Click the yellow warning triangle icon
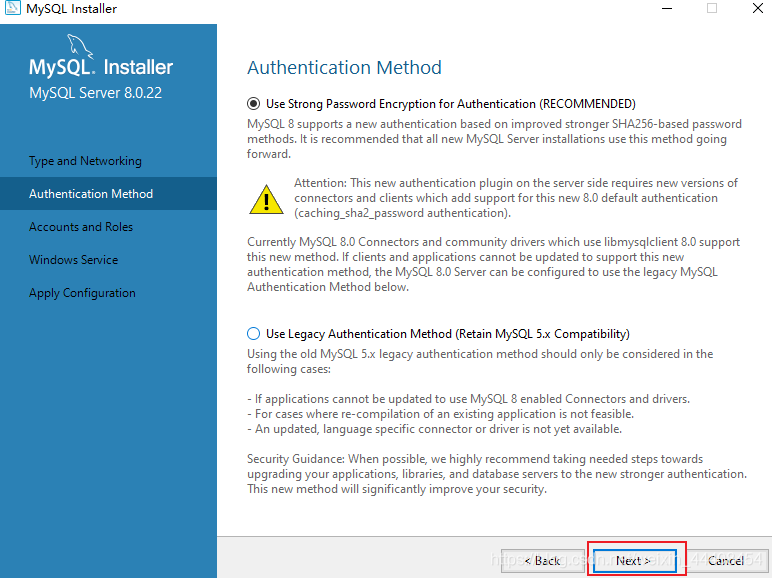The width and height of the screenshot is (772, 578). point(266,199)
